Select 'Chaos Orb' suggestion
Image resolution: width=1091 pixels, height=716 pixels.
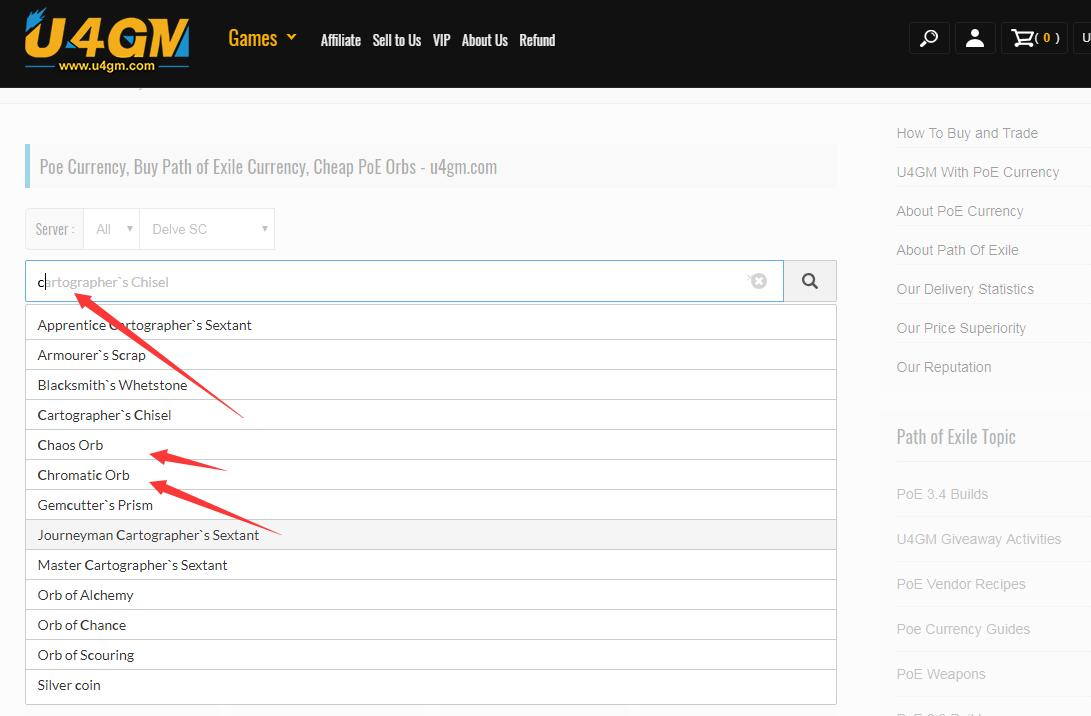point(431,445)
